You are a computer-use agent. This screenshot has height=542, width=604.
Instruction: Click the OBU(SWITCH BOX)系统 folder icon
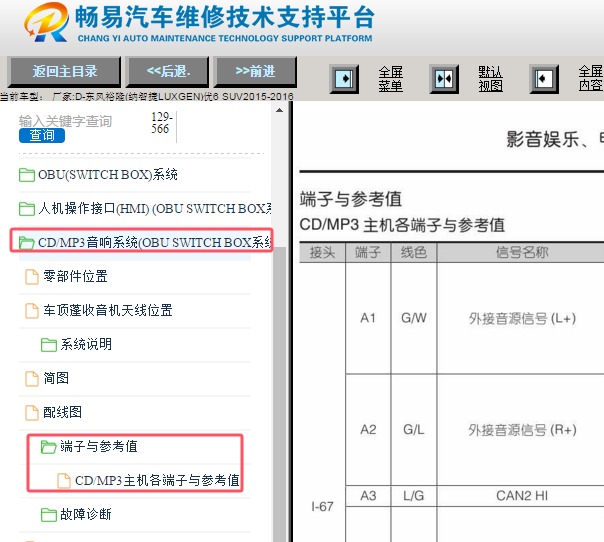(27, 175)
